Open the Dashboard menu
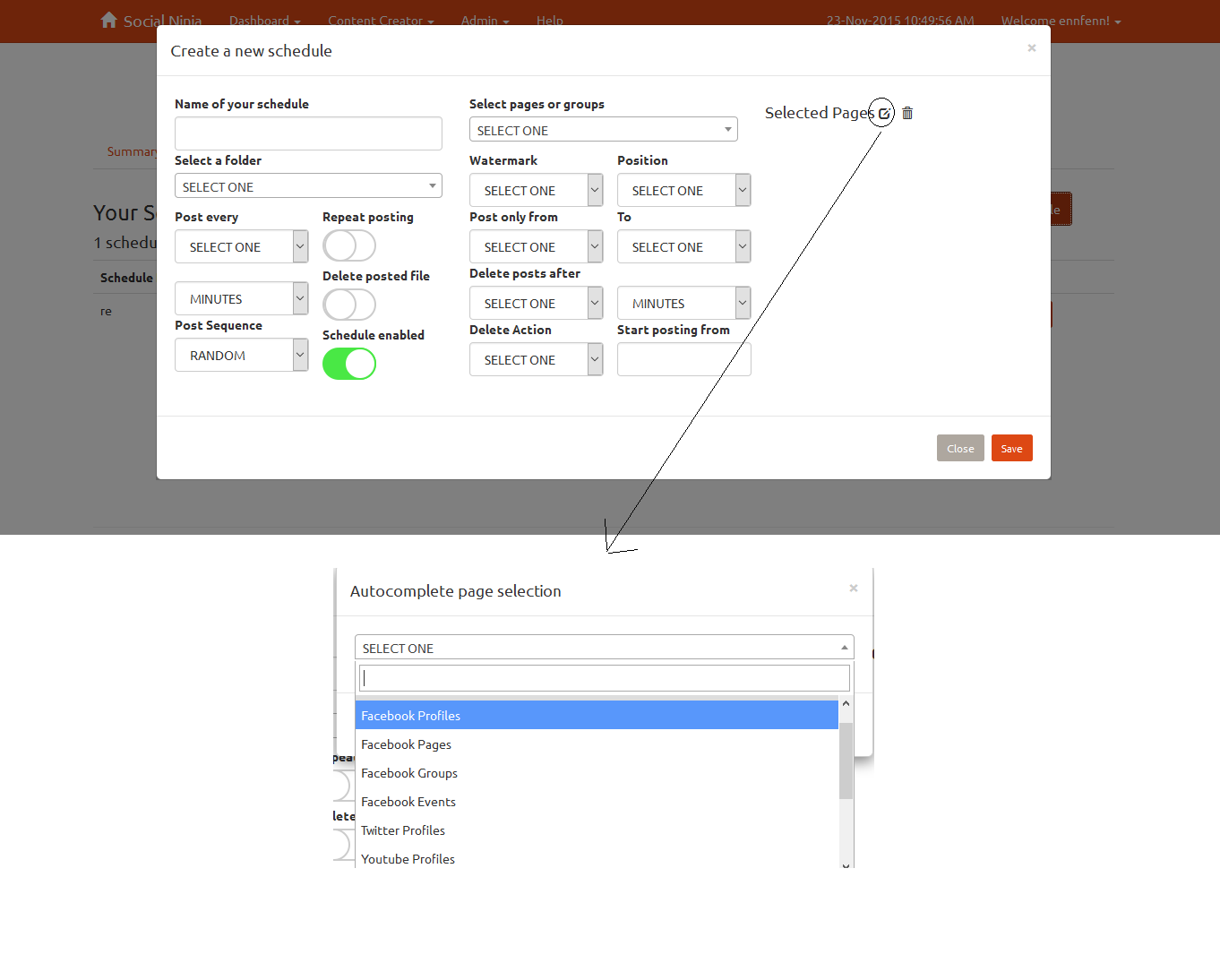The width and height of the screenshot is (1220, 980). [x=264, y=21]
